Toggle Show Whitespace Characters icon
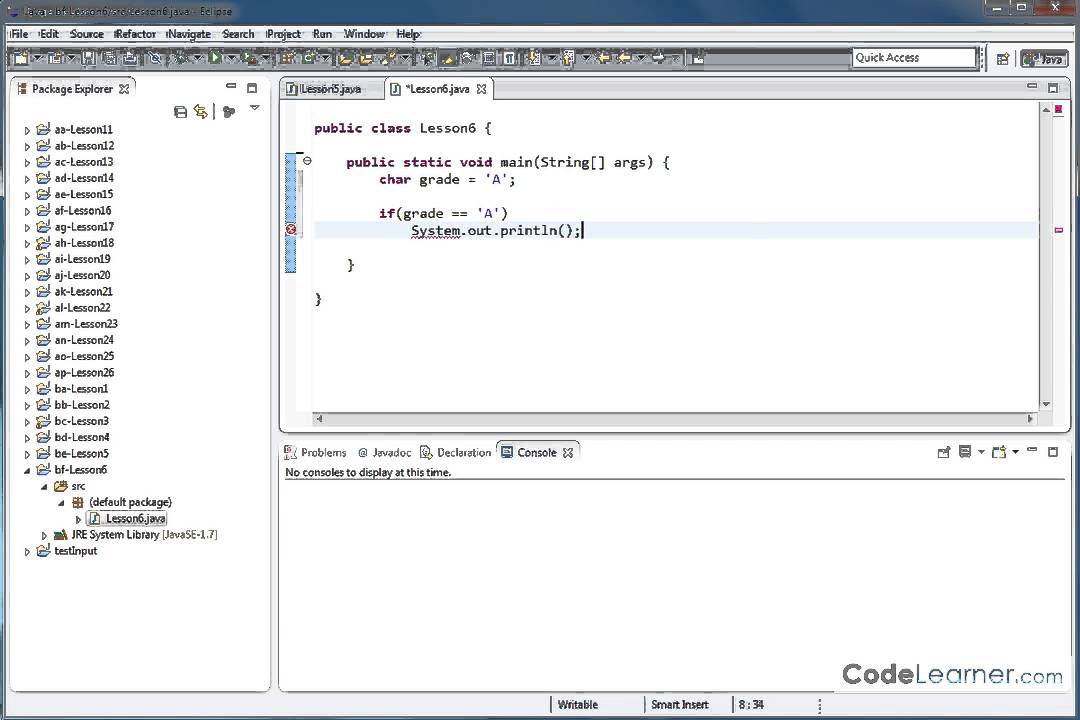The height and width of the screenshot is (720, 1080). [508, 59]
